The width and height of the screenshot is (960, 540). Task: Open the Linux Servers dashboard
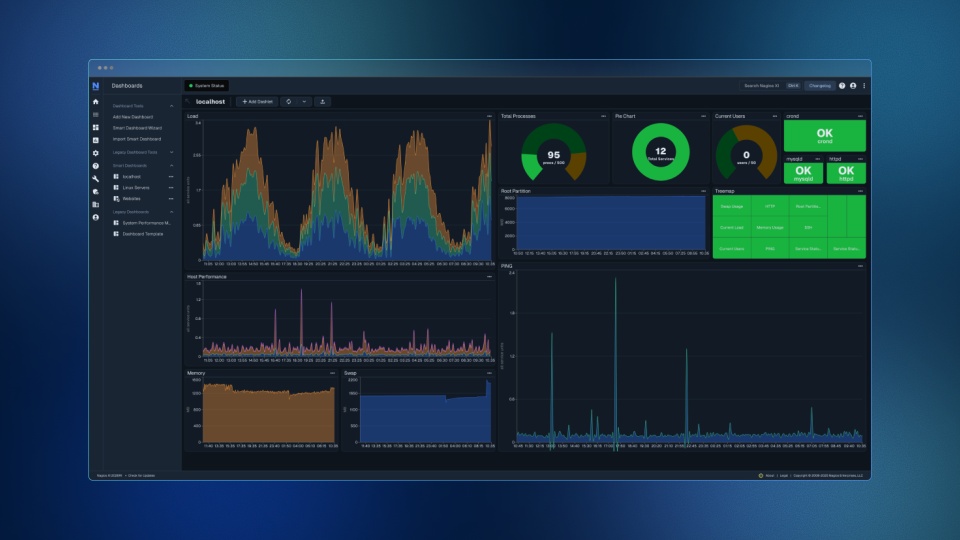(136, 188)
